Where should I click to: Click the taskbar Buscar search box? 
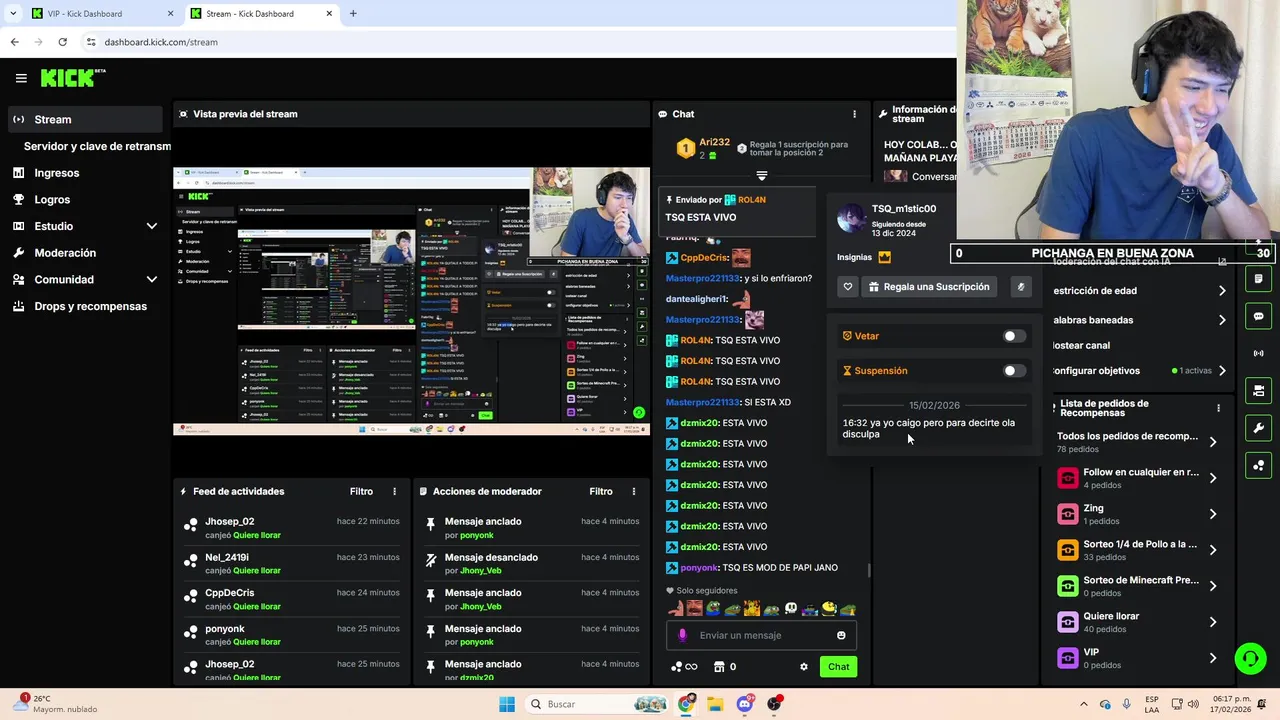pyautogui.click(x=597, y=704)
